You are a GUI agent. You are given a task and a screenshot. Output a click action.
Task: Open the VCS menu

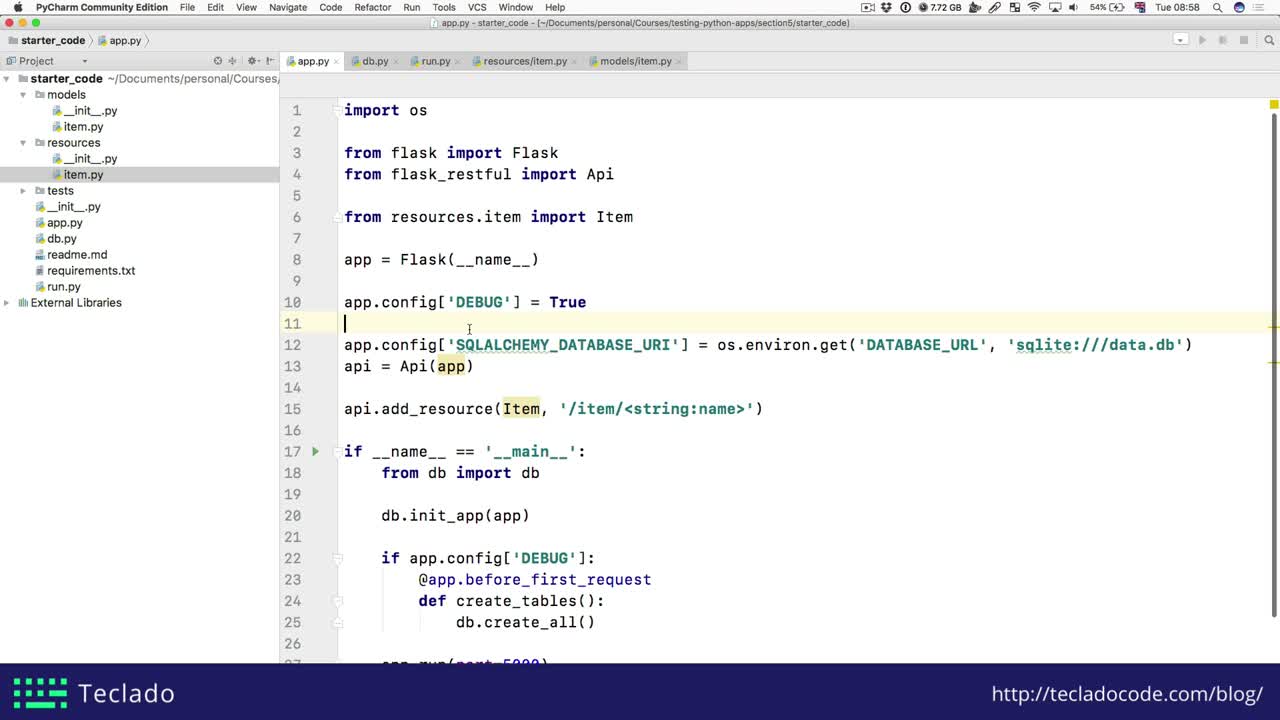[477, 7]
